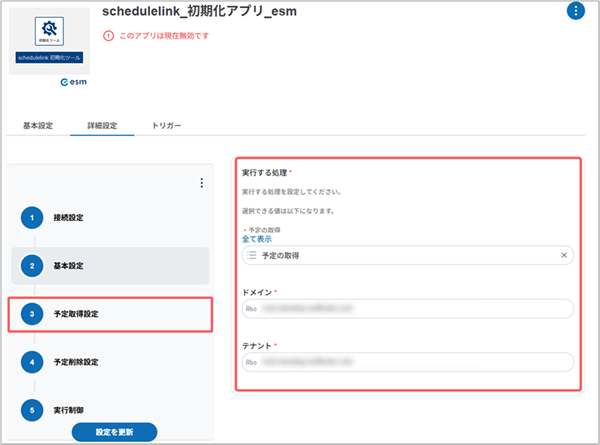The width and height of the screenshot is (600, 445).
Task: Click into the テナント input field
Action: pos(408,362)
